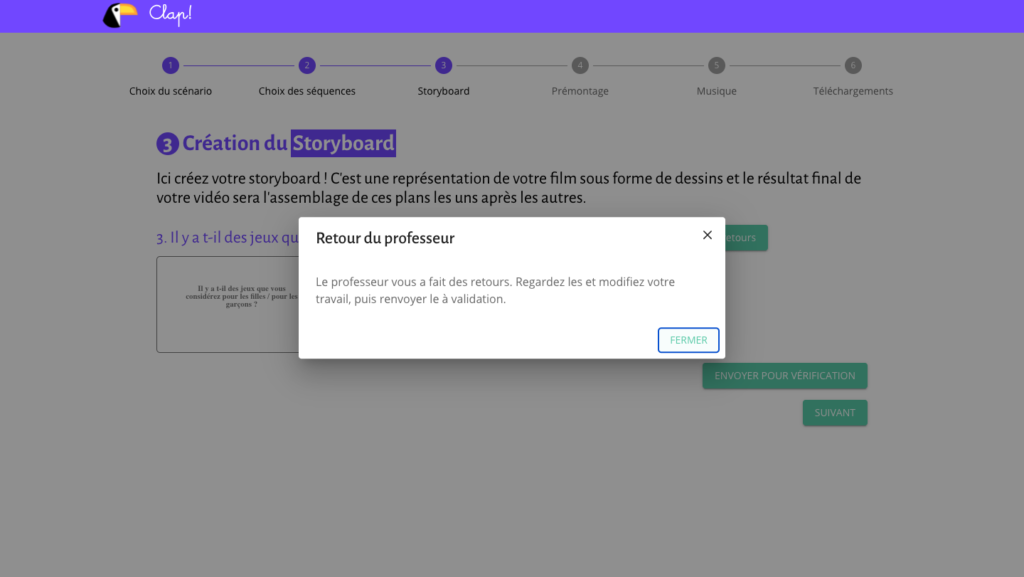Select the step 2 numbered circle
The width and height of the screenshot is (1024, 577).
(307, 66)
